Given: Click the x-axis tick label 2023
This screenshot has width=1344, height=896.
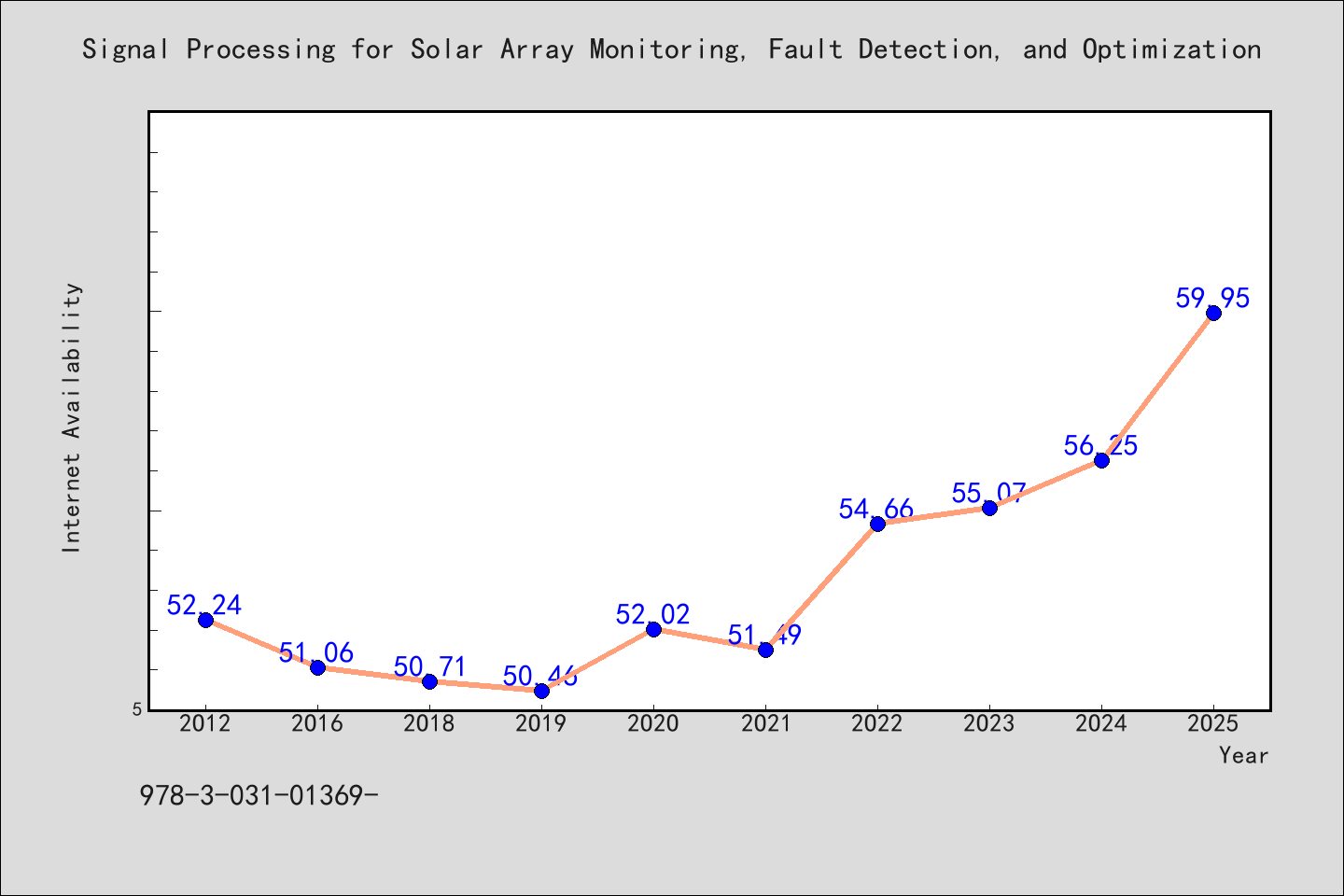Looking at the screenshot, I should [989, 723].
